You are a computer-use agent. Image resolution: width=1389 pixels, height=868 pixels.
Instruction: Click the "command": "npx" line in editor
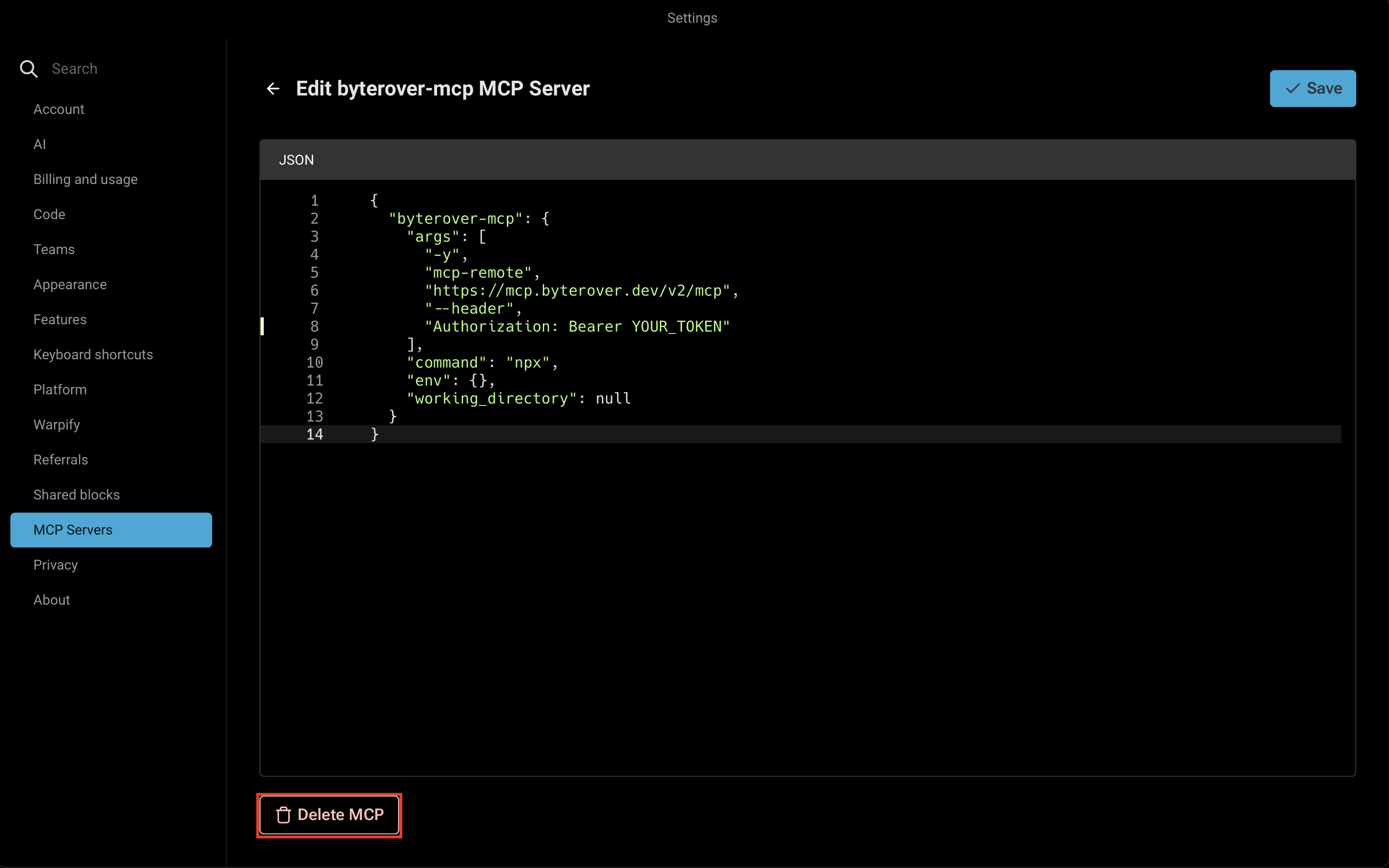tap(481, 363)
